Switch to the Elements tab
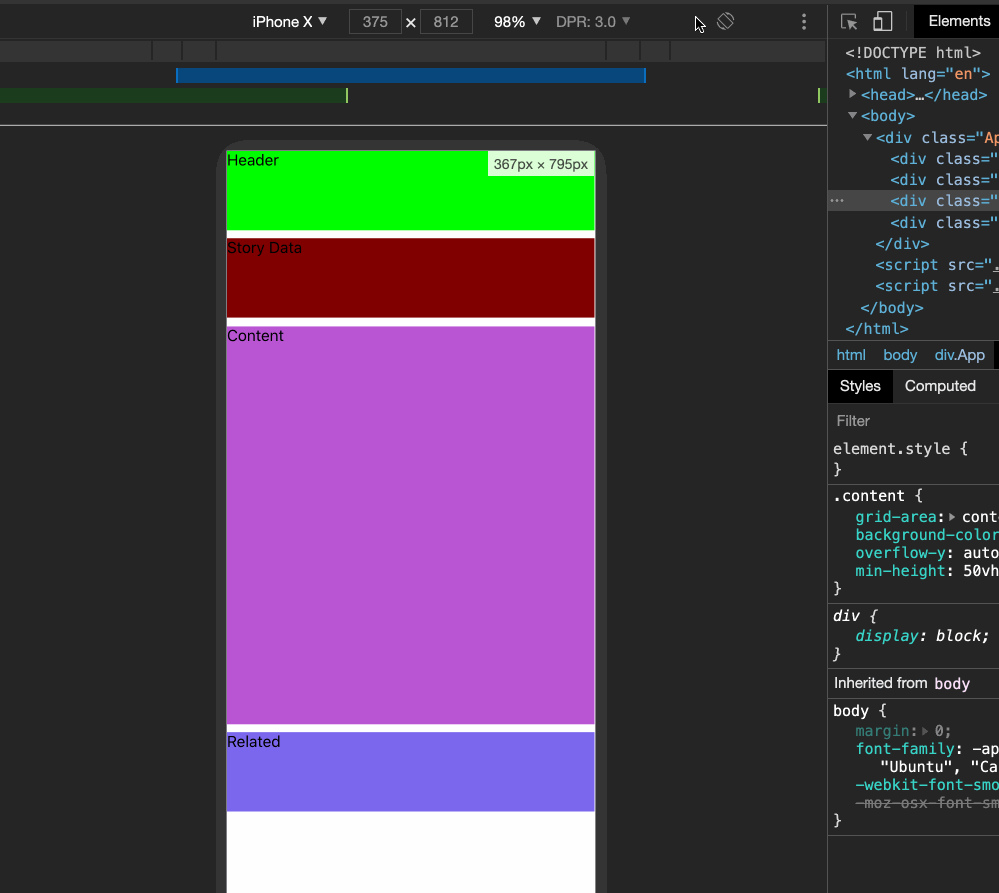The image size is (999, 893). click(958, 21)
